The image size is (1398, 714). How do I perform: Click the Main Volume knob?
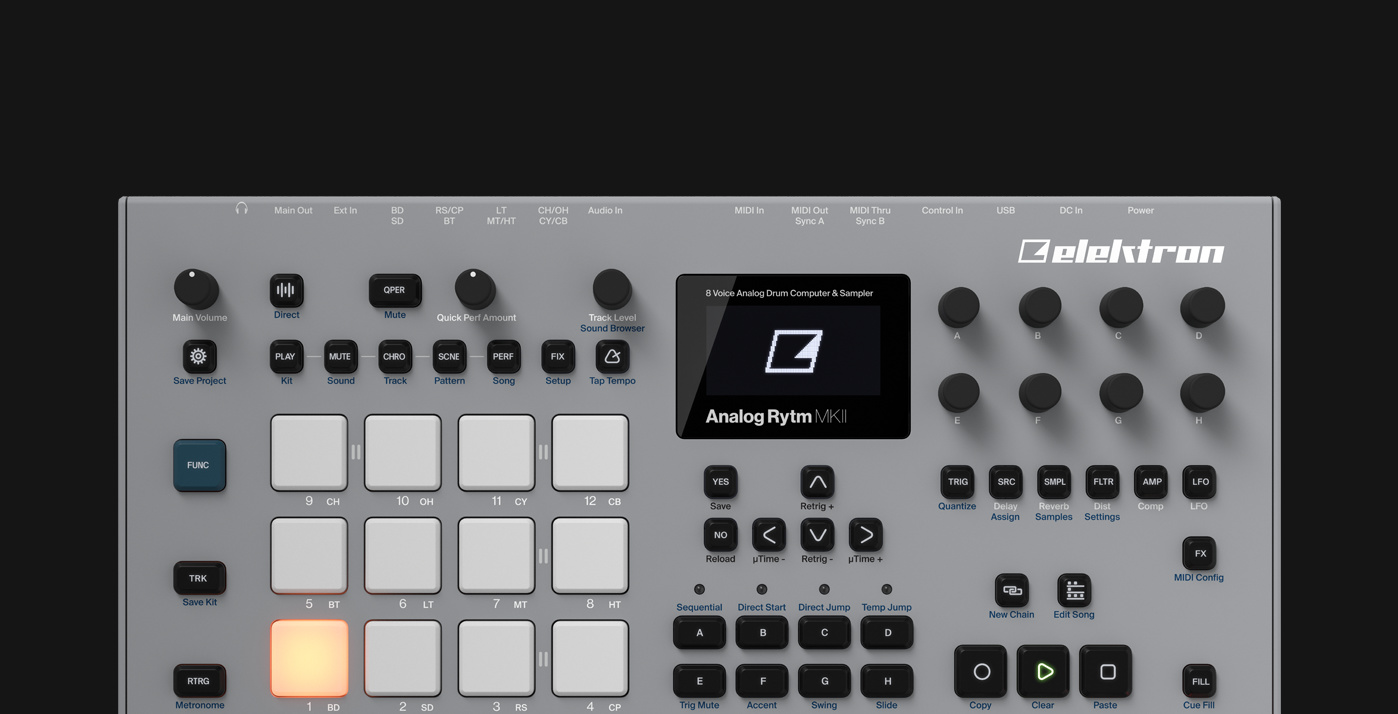tap(196, 289)
